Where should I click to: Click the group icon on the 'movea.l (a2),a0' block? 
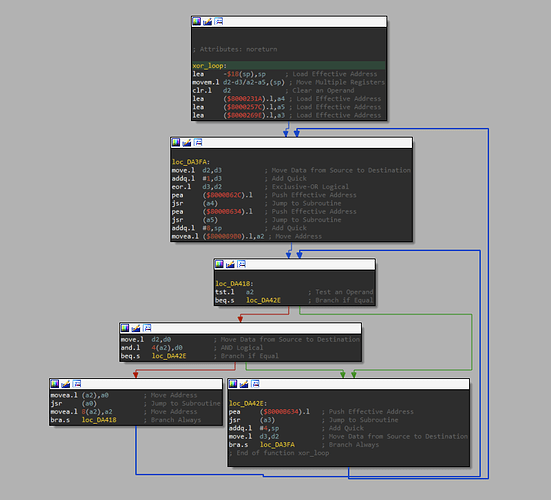pos(77,384)
